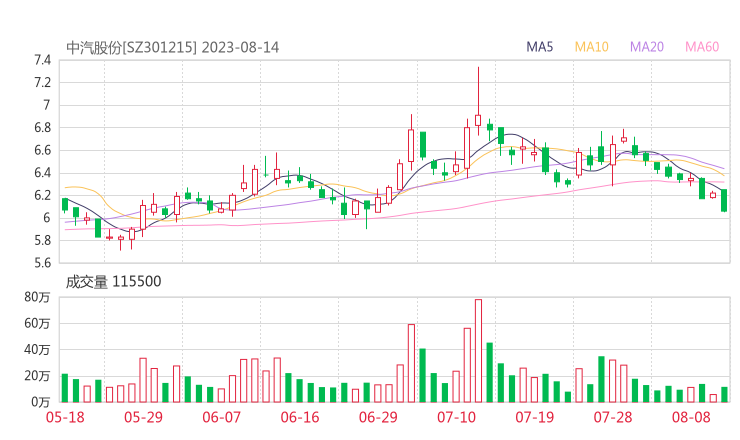Click the 6.8 price axis value

pyautogui.click(x=42, y=128)
